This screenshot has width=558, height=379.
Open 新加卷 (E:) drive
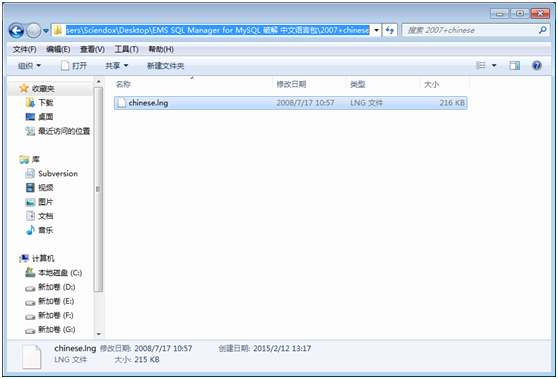pos(56,301)
